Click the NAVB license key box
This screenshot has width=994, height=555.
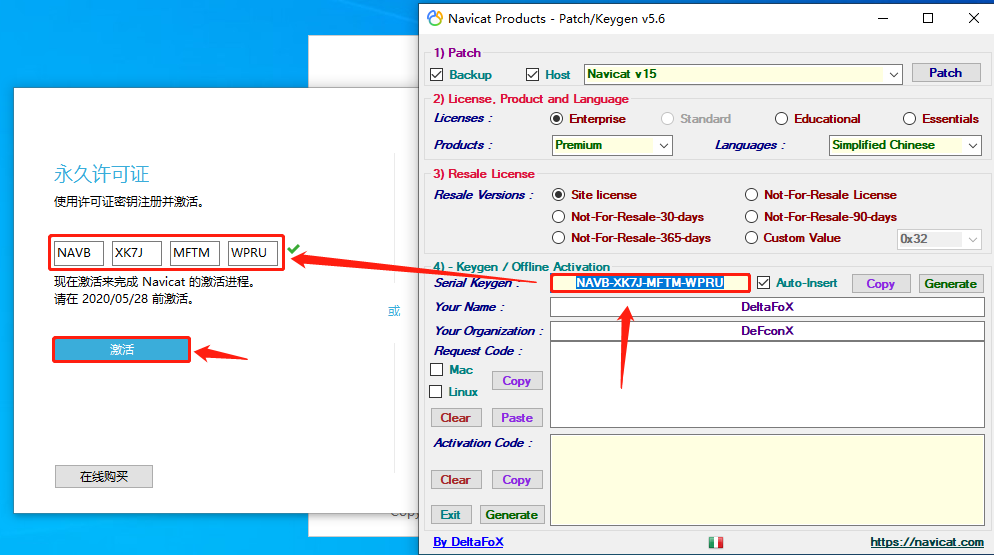click(79, 252)
